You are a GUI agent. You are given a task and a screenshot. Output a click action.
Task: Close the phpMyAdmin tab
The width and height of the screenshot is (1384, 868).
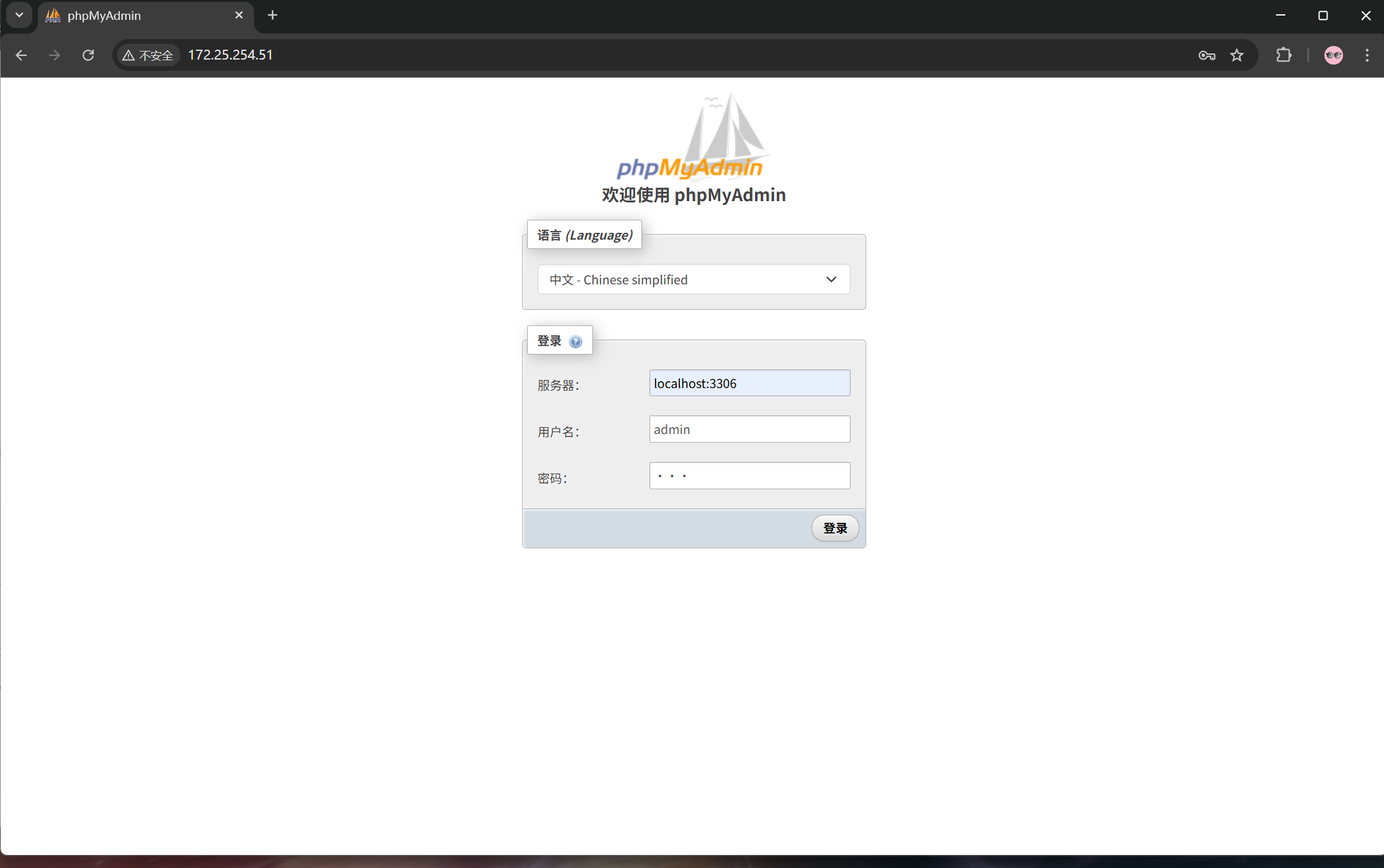tap(239, 15)
